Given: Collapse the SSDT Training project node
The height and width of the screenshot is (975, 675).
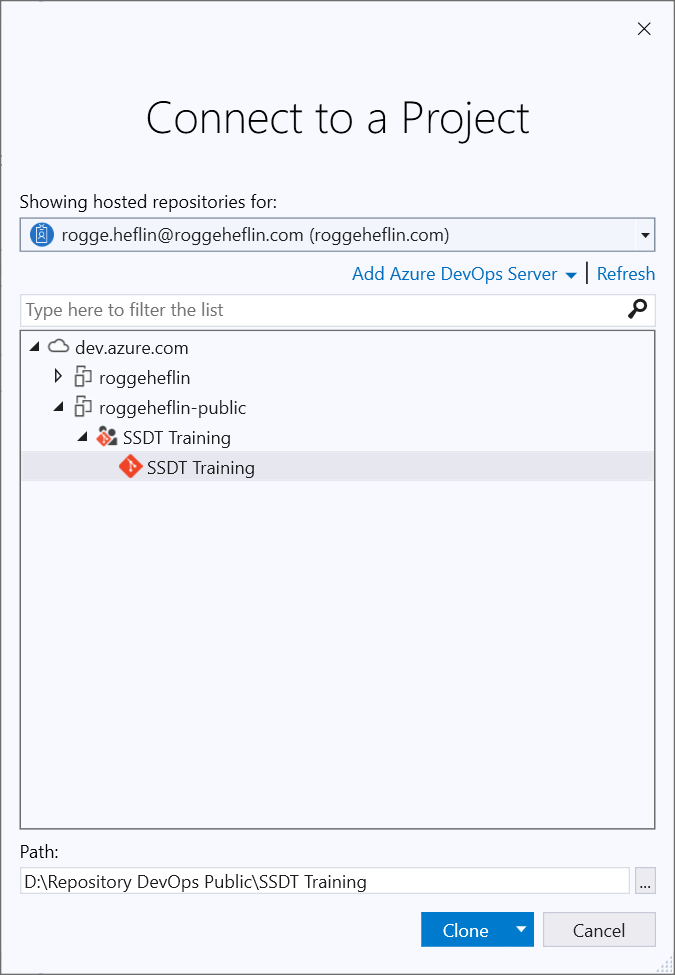Looking at the screenshot, I should click(x=83, y=436).
